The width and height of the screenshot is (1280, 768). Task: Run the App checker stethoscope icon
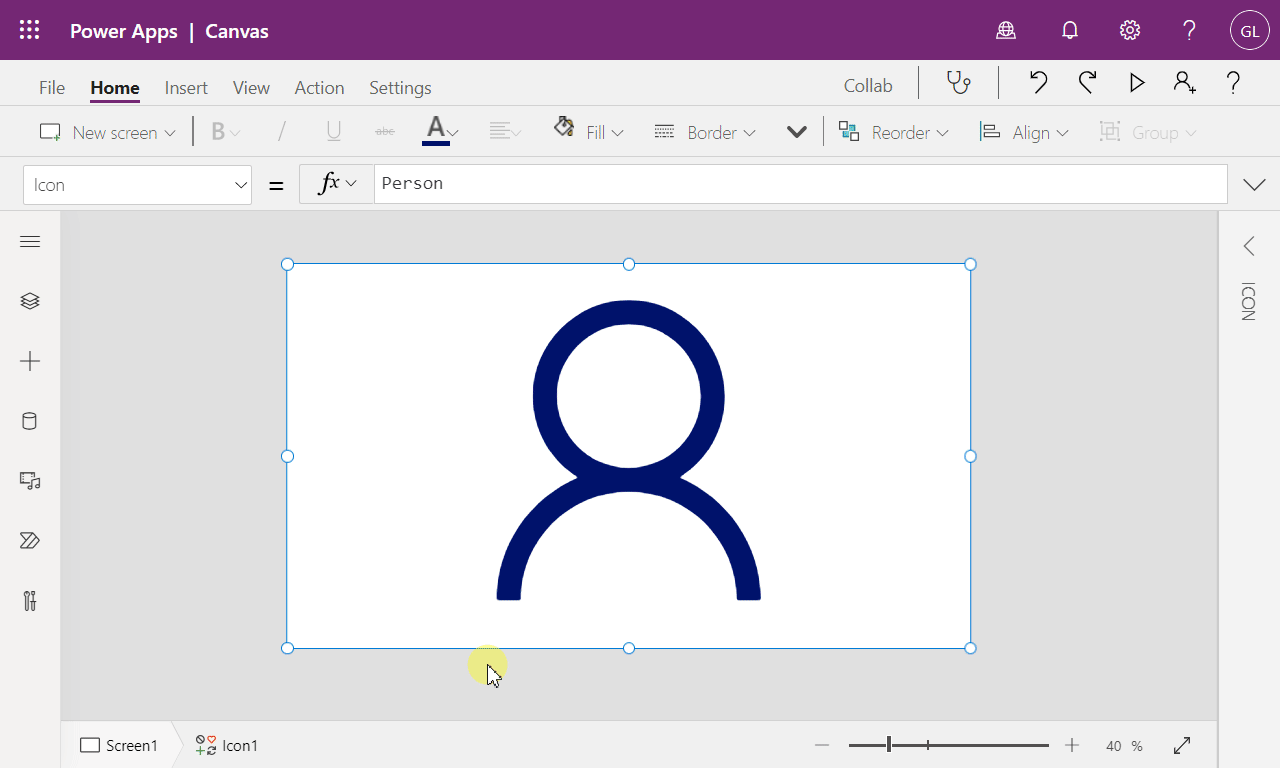pos(958,83)
